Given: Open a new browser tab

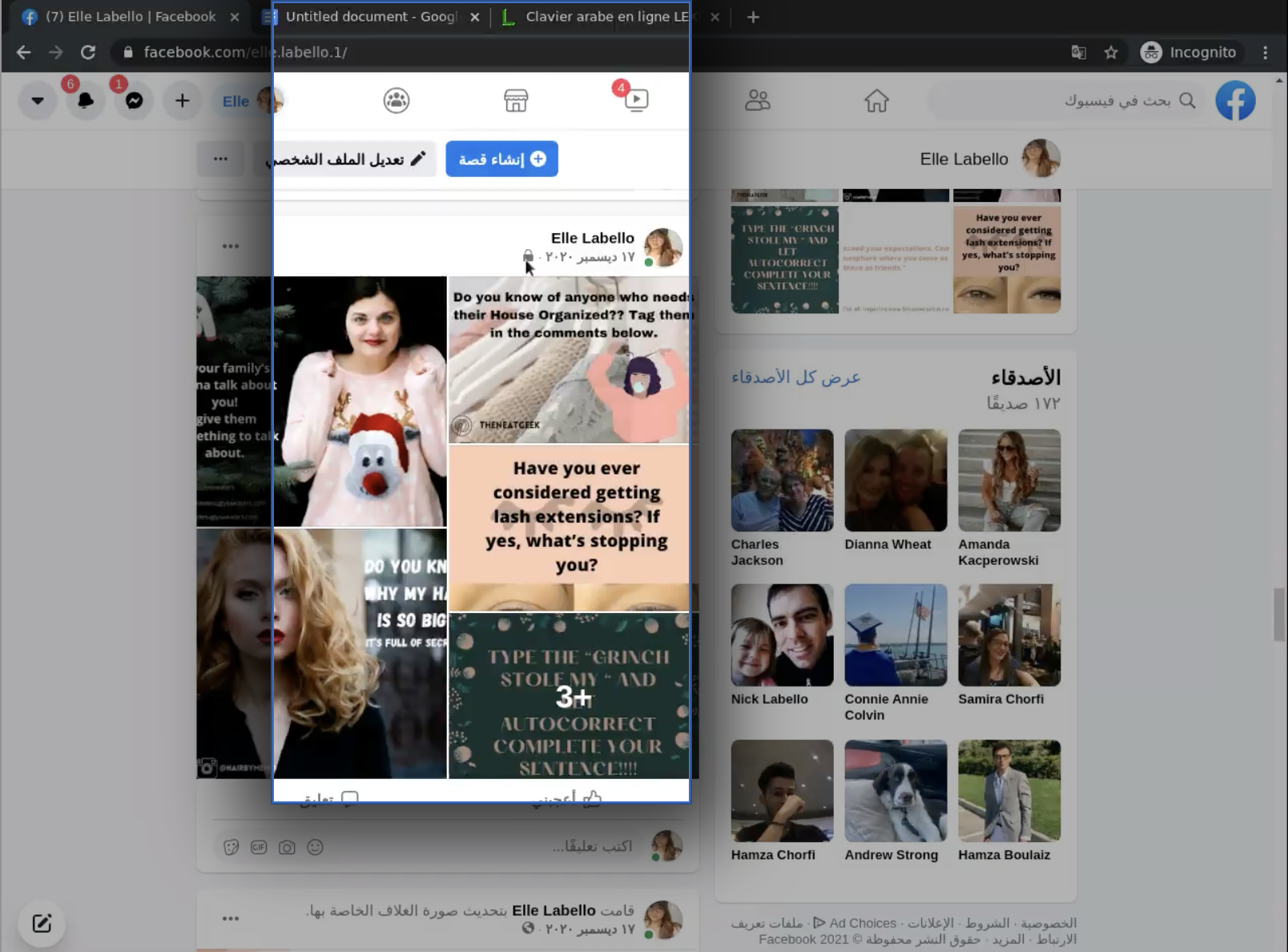Looking at the screenshot, I should [753, 17].
